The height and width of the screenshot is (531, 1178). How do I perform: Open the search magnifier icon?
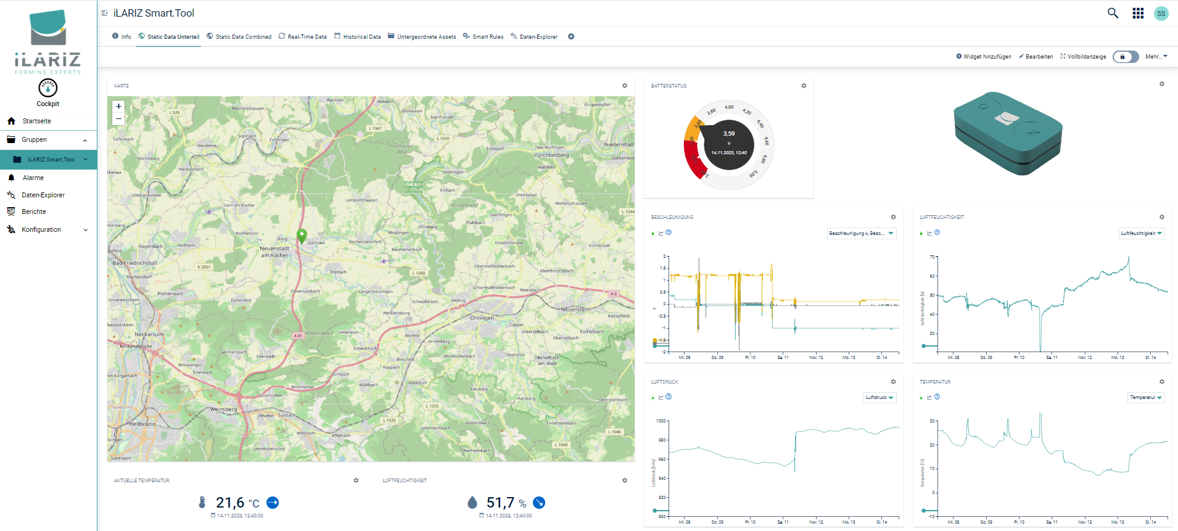point(1113,13)
